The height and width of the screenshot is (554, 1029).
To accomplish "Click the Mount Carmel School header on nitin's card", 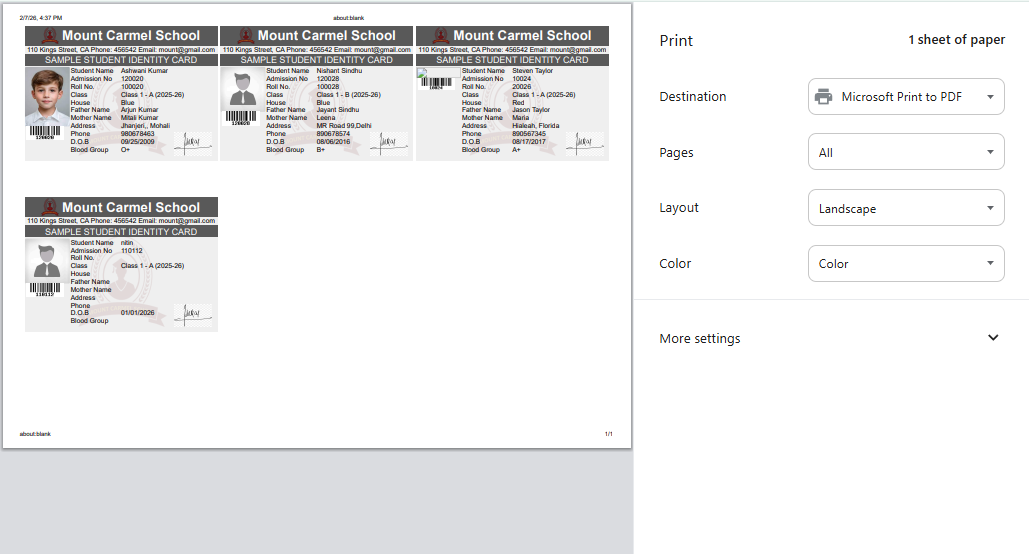I will pos(131,208).
